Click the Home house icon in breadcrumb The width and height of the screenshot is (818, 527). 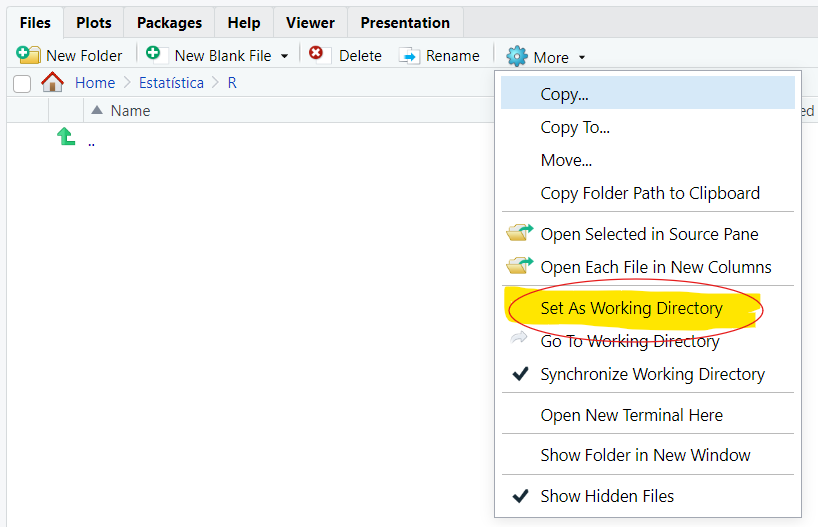tap(52, 83)
